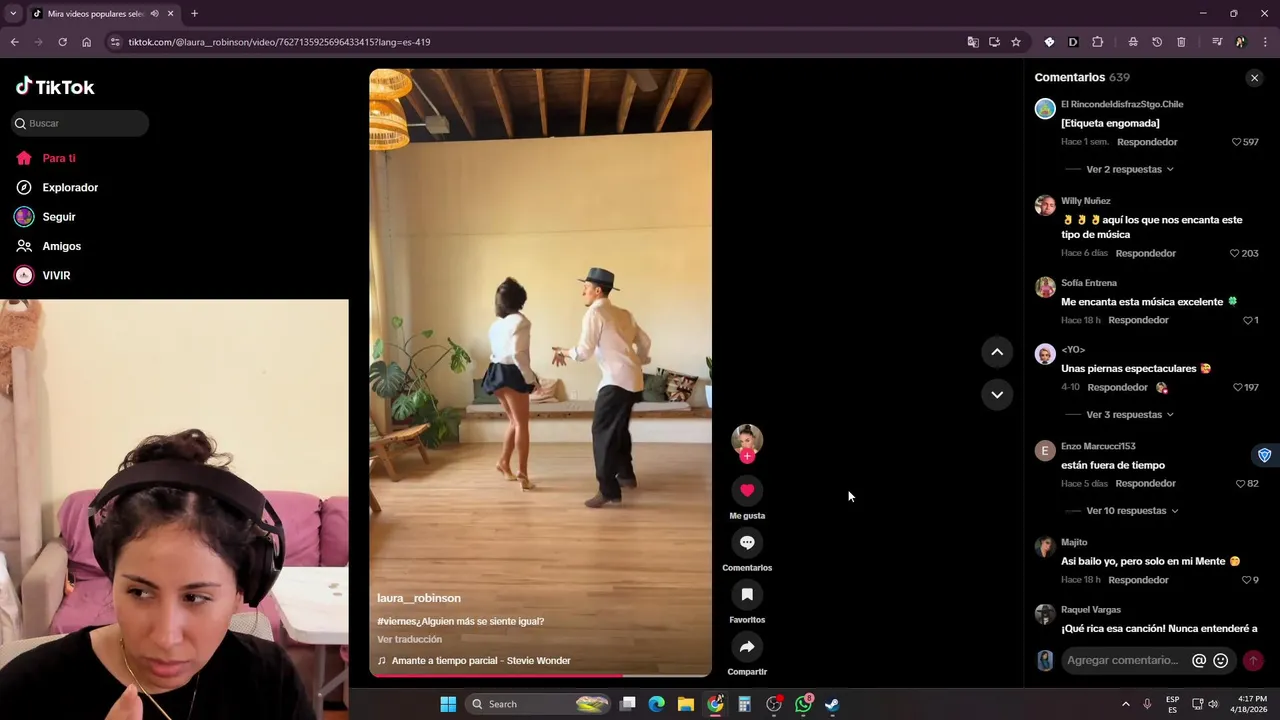Expand Ver 2 respuestas under El Rincondeldisfraz

[x=1130, y=169]
